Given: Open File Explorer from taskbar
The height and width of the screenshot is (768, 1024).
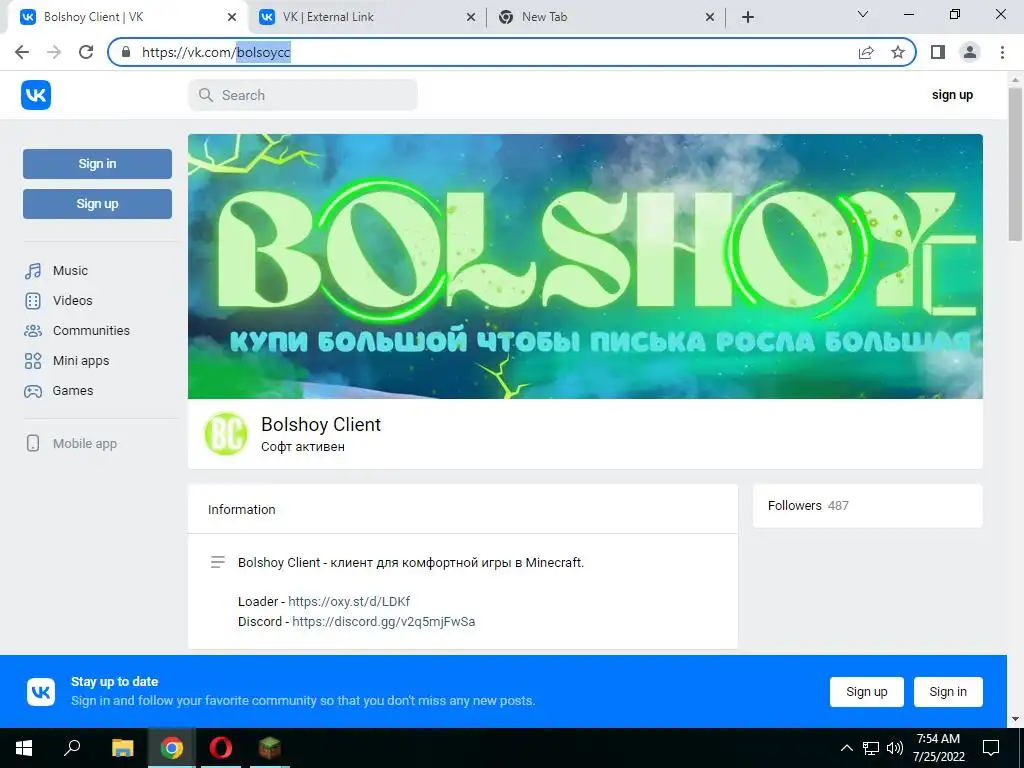Looking at the screenshot, I should click(x=122, y=748).
